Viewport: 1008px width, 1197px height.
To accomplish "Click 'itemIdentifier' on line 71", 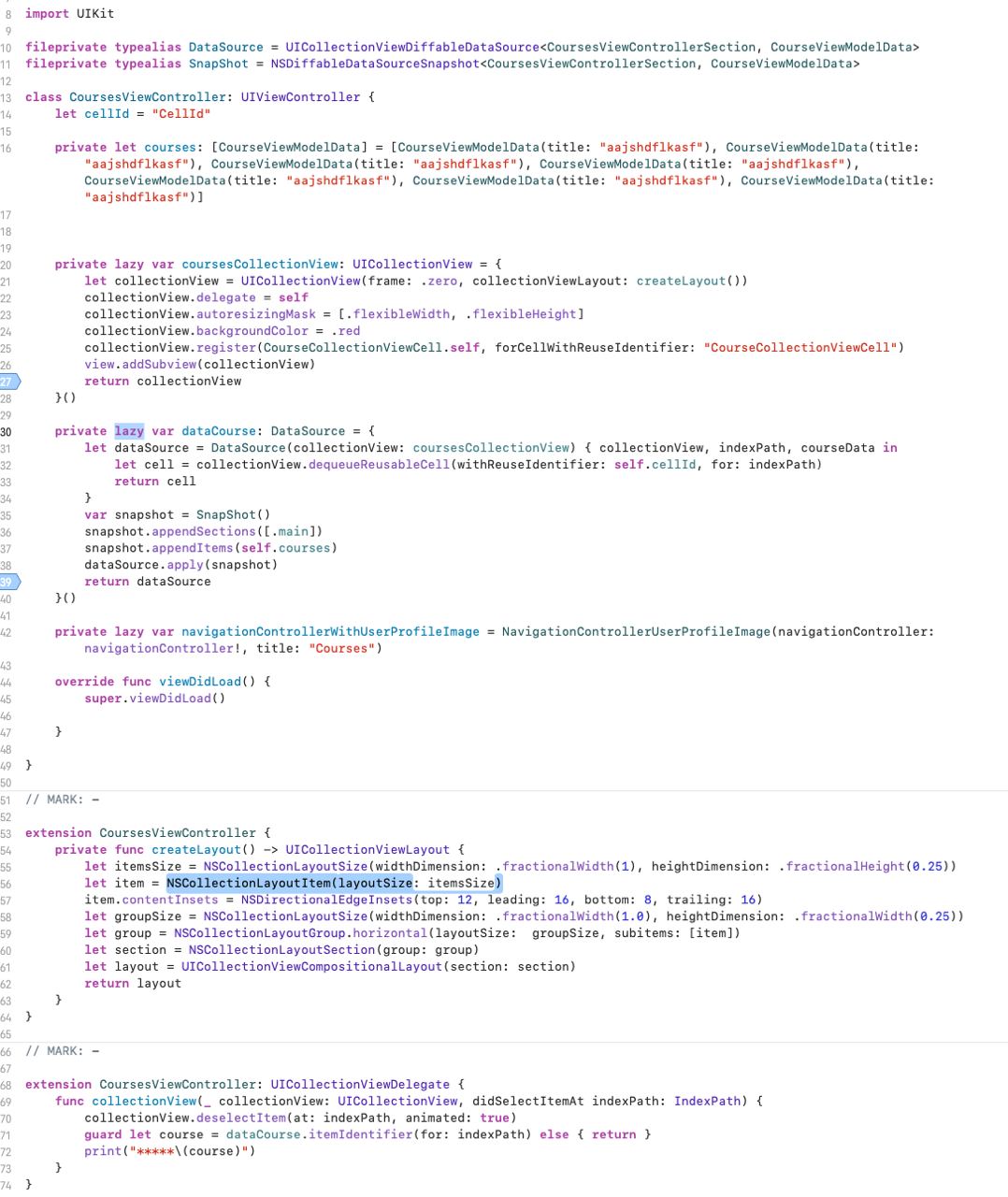I will 360,1135.
